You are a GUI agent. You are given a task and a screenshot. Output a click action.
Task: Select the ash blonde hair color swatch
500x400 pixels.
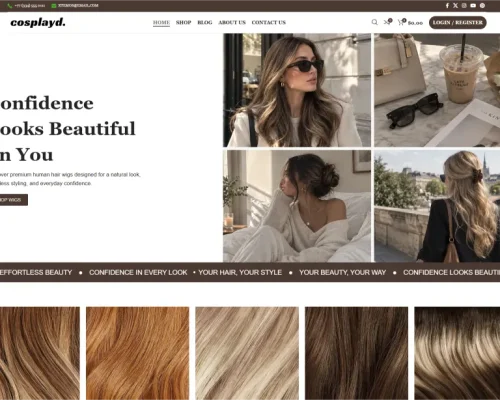point(247,353)
